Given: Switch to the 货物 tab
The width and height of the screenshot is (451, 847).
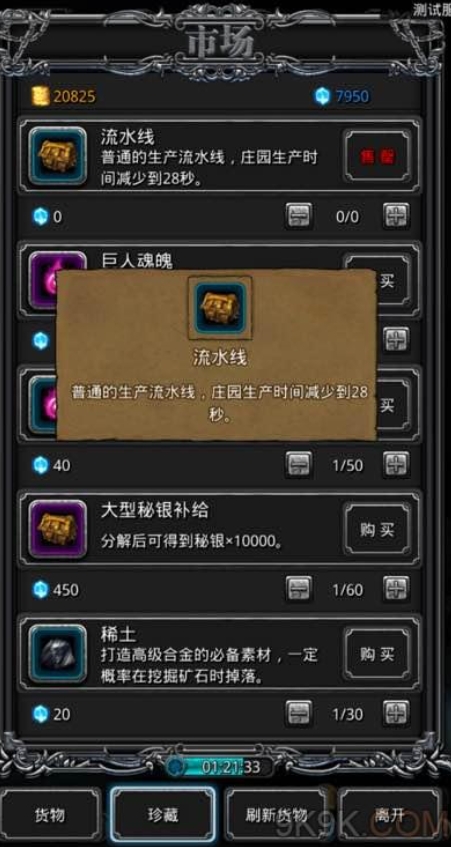Looking at the screenshot, I should [x=50, y=815].
